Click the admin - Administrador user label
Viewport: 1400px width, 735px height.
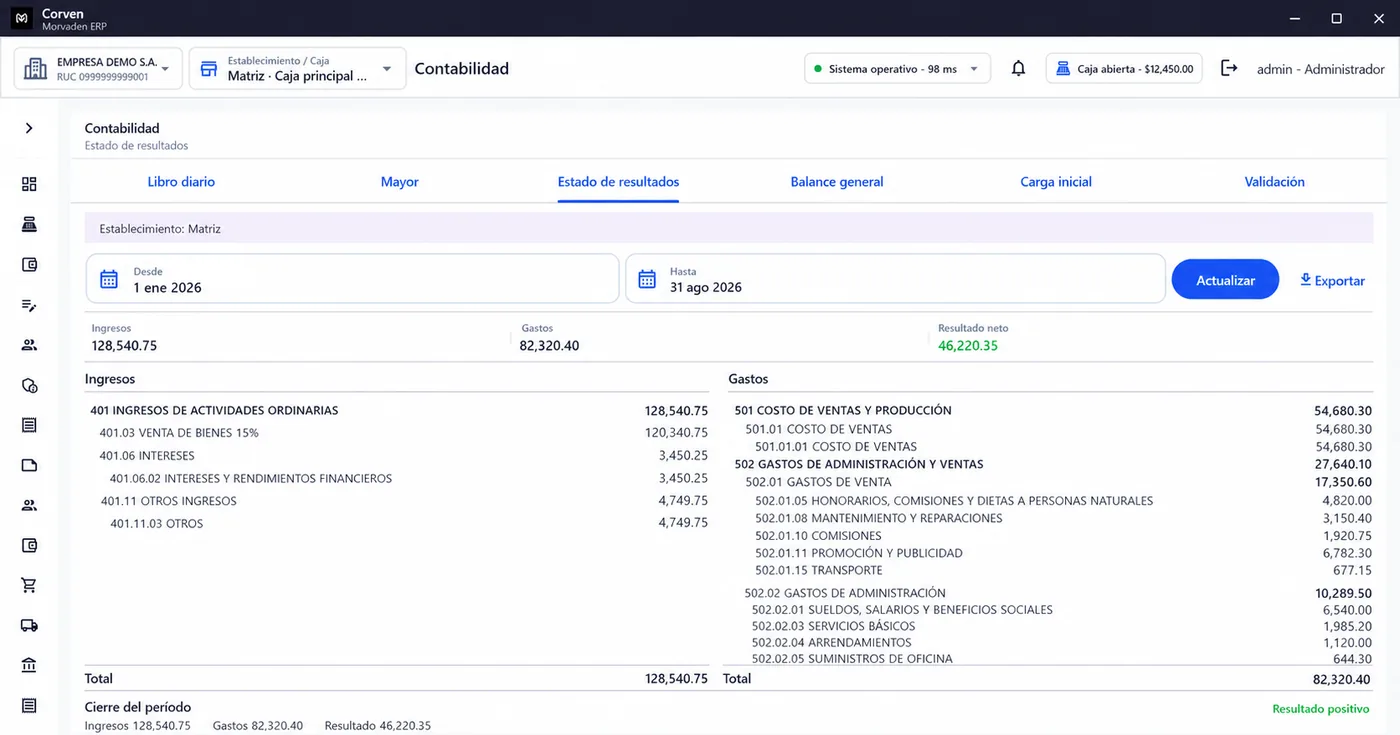point(1321,69)
